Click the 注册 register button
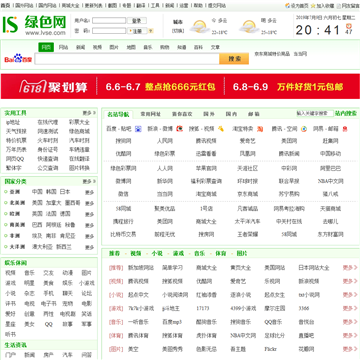Screen dimensions: 360x360 pyautogui.click(x=137, y=31)
